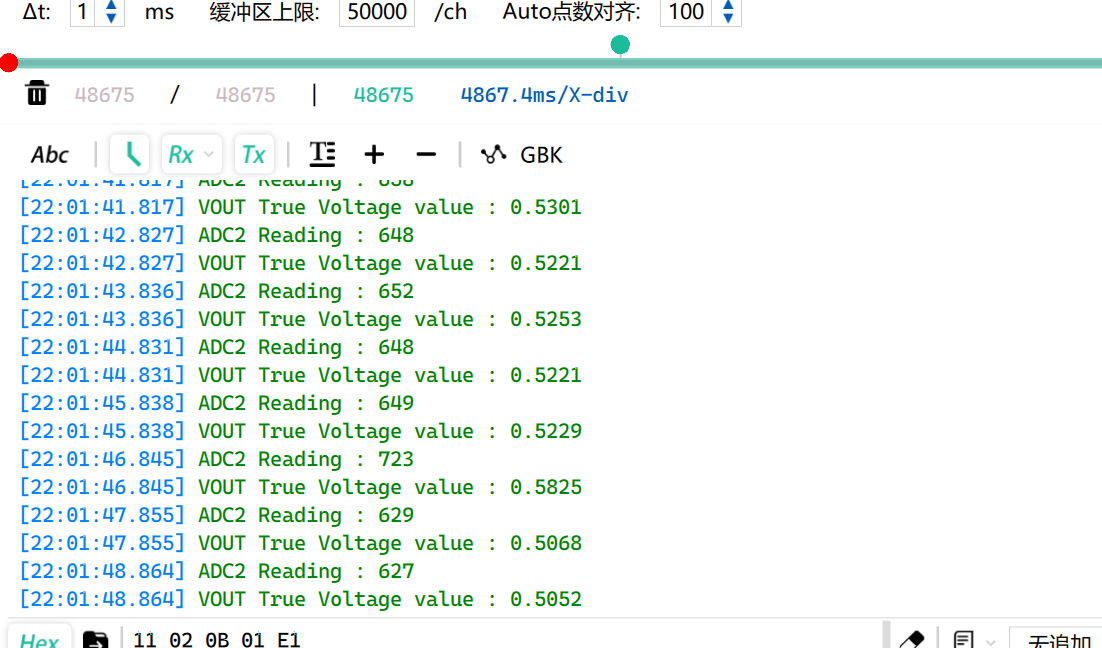Toggle Tx transmit data display
Viewport: 1102px width, 648px height.
click(254, 155)
